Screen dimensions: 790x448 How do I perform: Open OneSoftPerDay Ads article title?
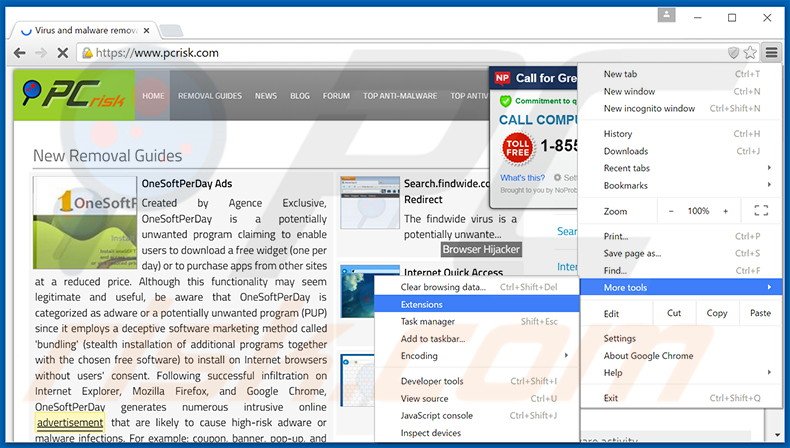[x=187, y=183]
